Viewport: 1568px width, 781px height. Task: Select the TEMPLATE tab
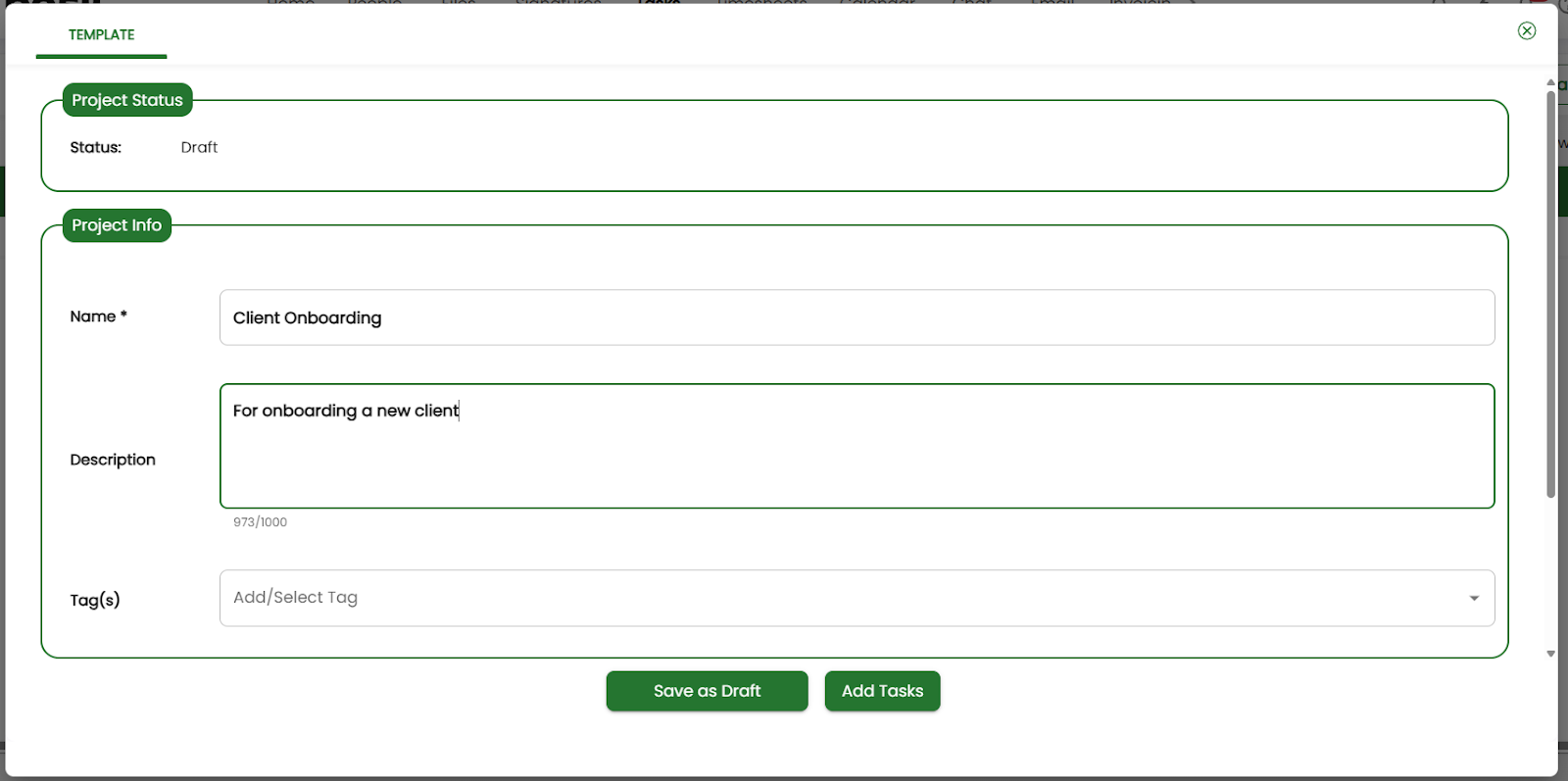click(x=101, y=35)
